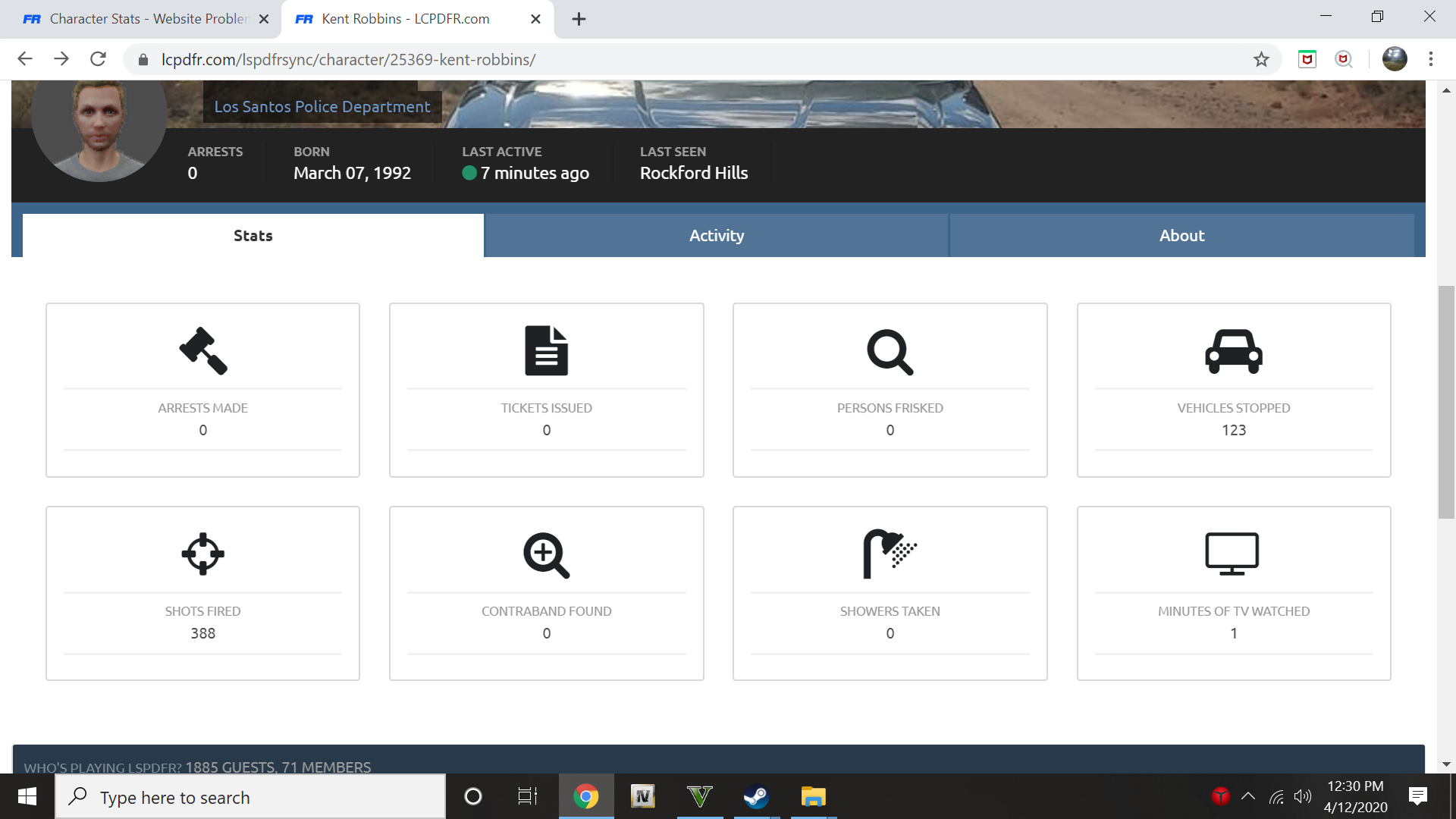The image size is (1456, 819).
Task: Select the Stats tab
Action: pyautogui.click(x=253, y=236)
